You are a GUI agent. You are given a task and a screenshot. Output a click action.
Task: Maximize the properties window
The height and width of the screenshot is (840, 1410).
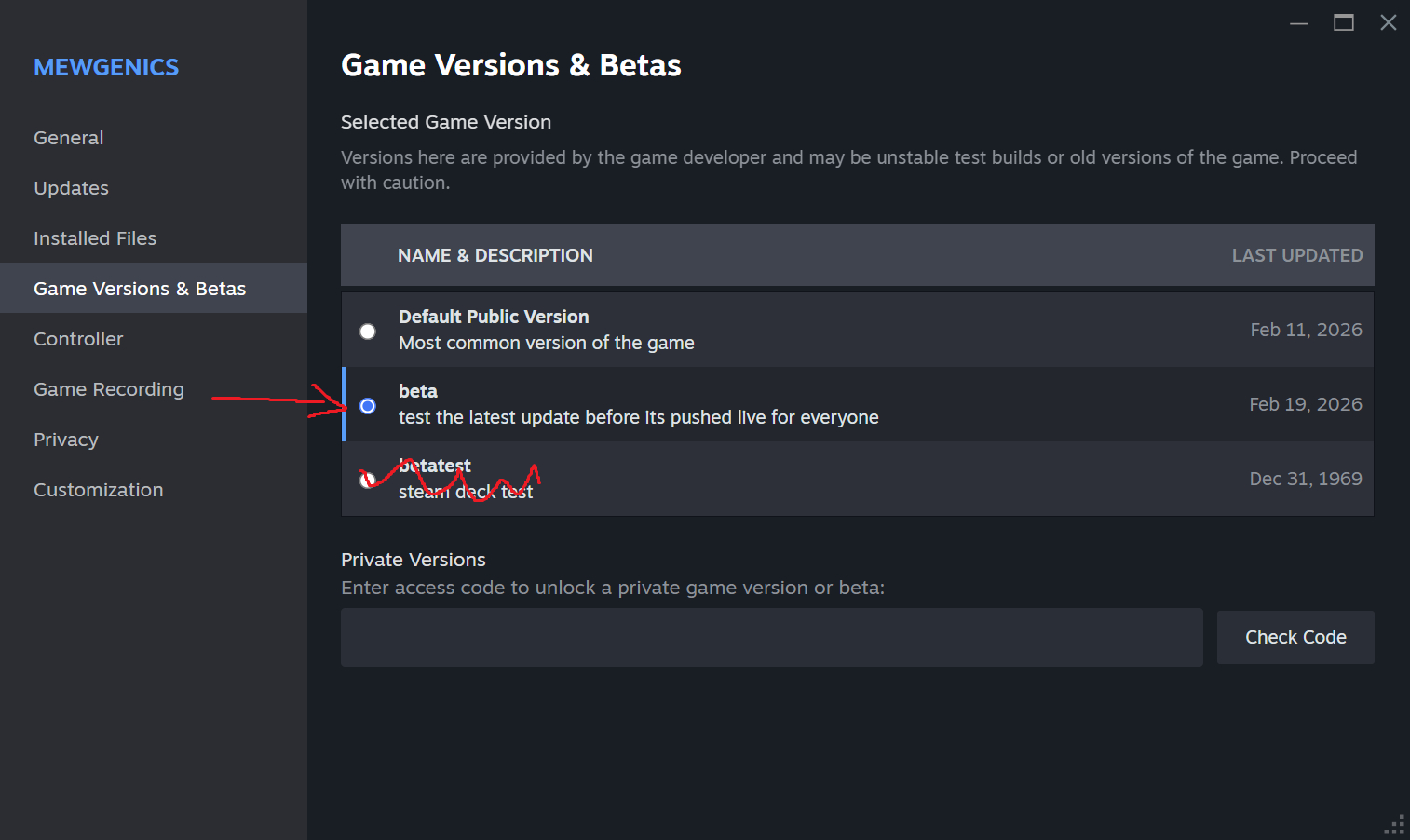[1344, 23]
